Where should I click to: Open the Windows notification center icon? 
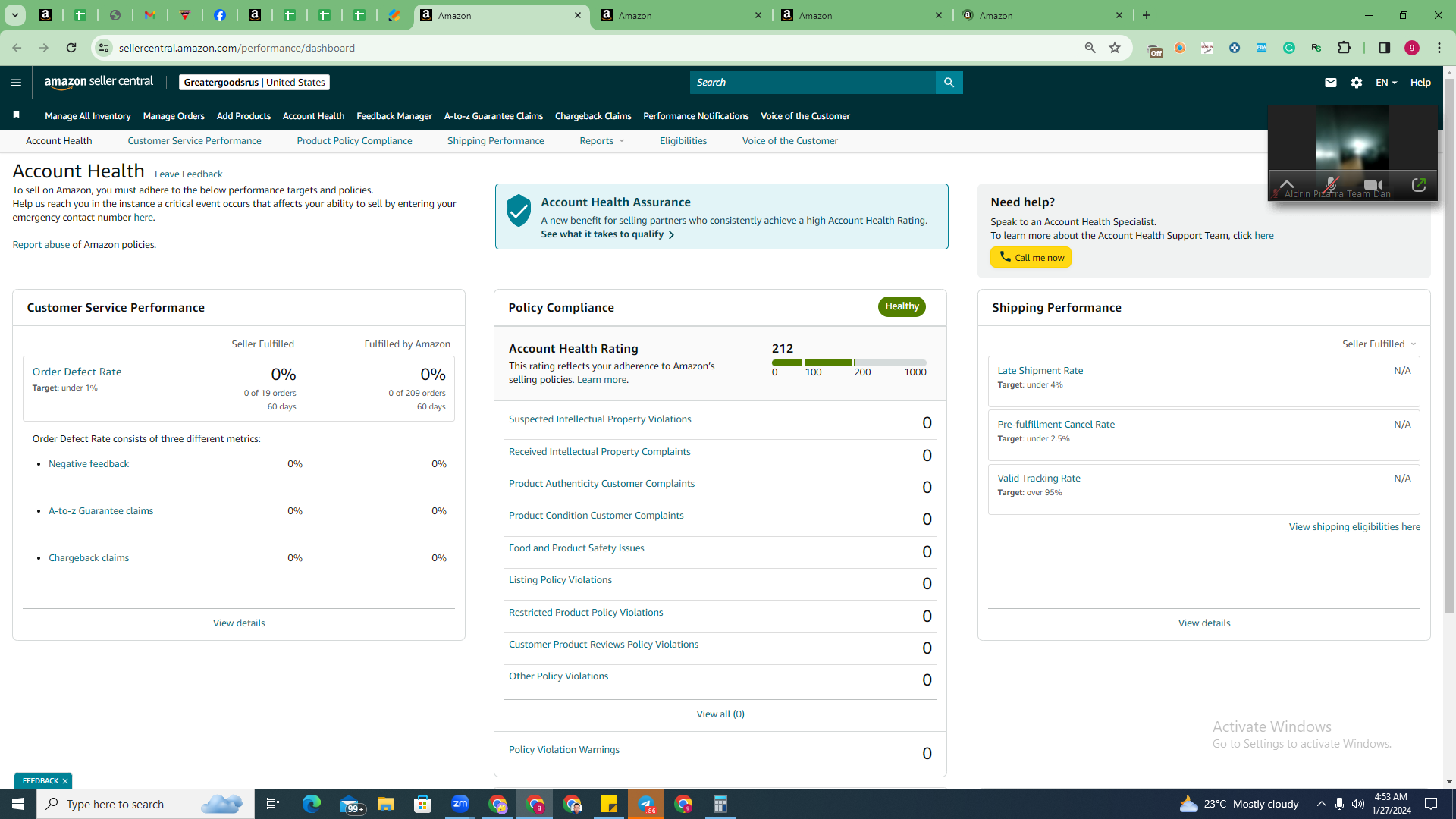[1432, 804]
